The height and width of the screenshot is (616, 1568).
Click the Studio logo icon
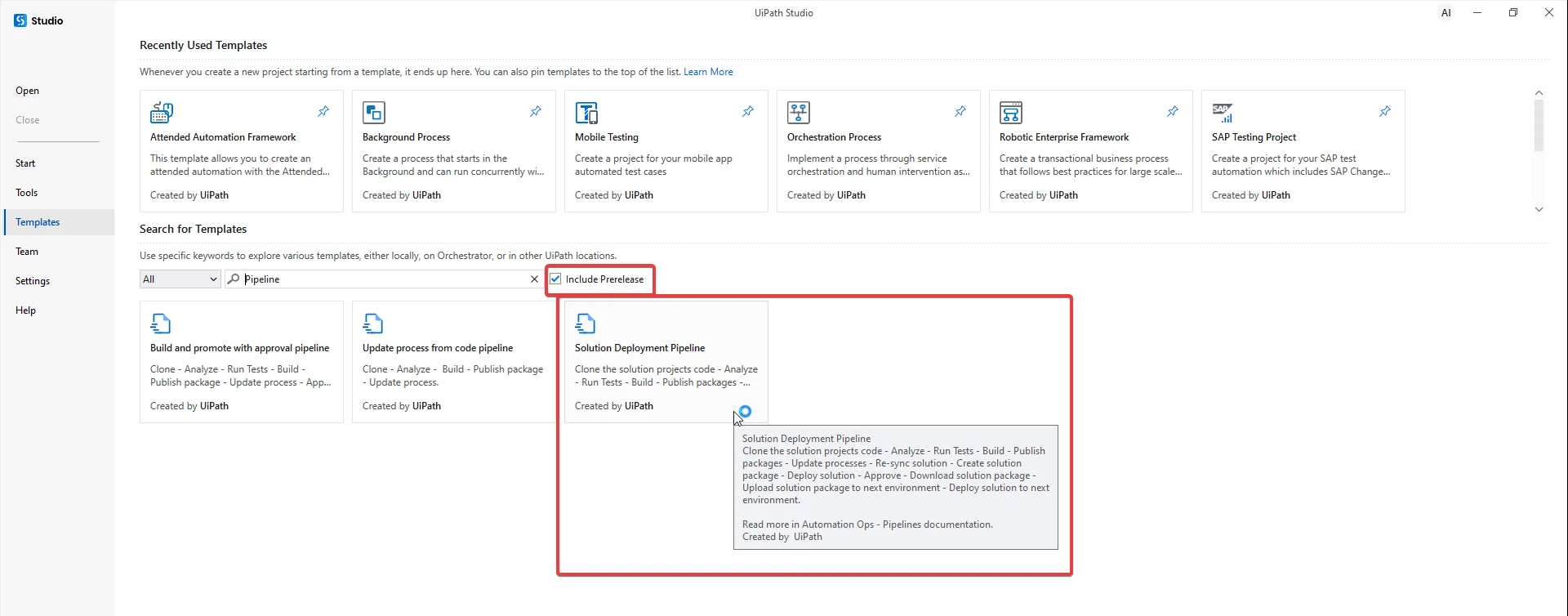click(x=20, y=20)
